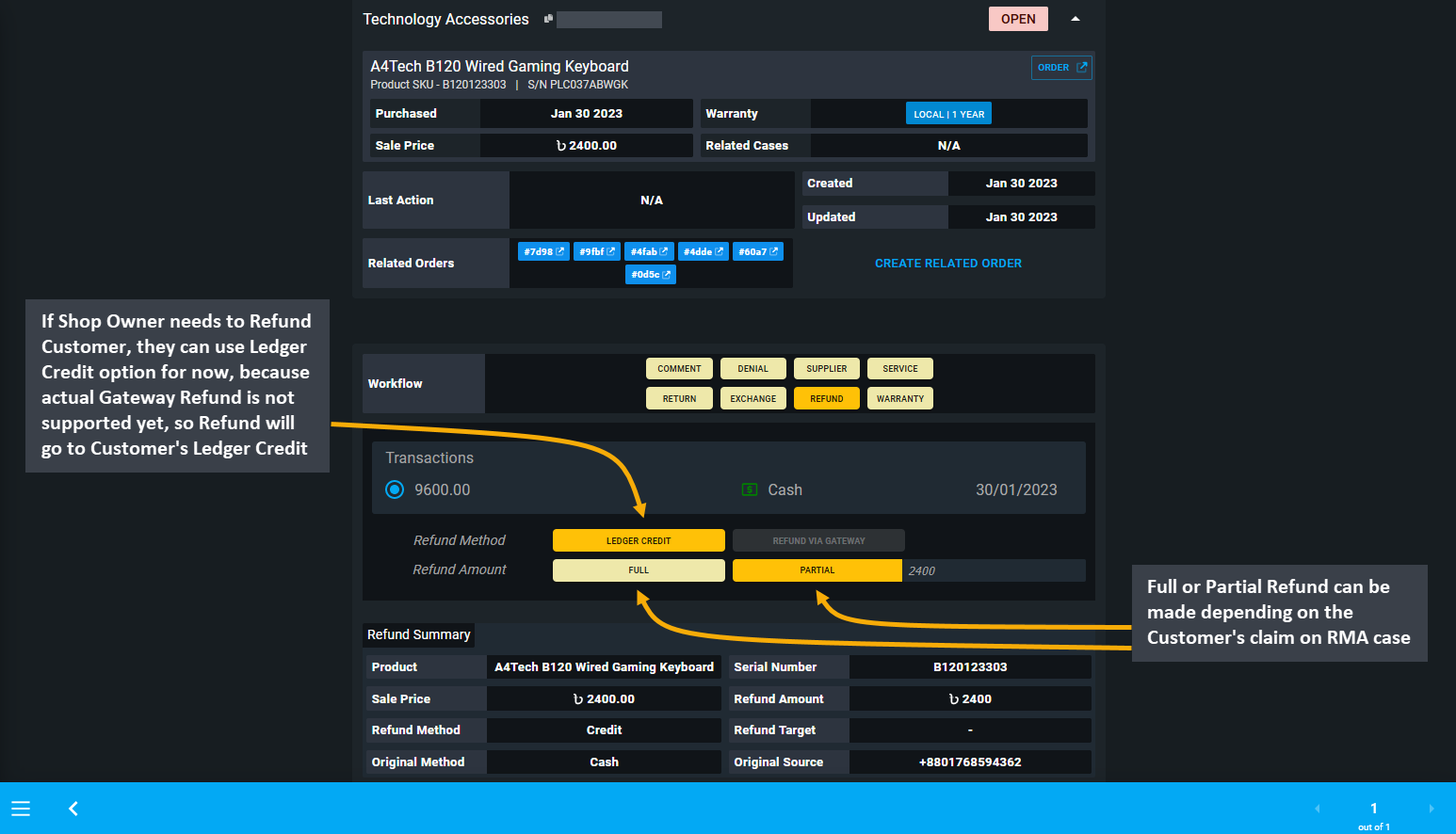The width and height of the screenshot is (1456, 834).
Task: Click the Serial Number value B120123303
Action: [x=970, y=667]
